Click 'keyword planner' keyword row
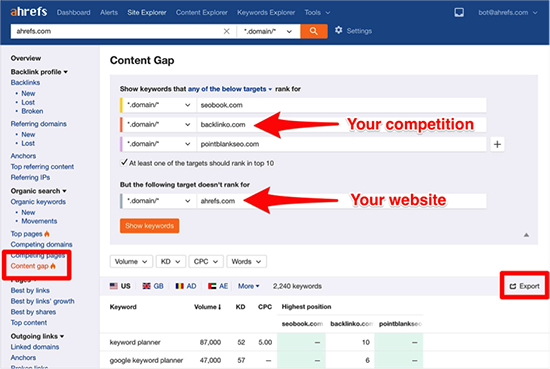This screenshot has width=550, height=369. (135, 342)
